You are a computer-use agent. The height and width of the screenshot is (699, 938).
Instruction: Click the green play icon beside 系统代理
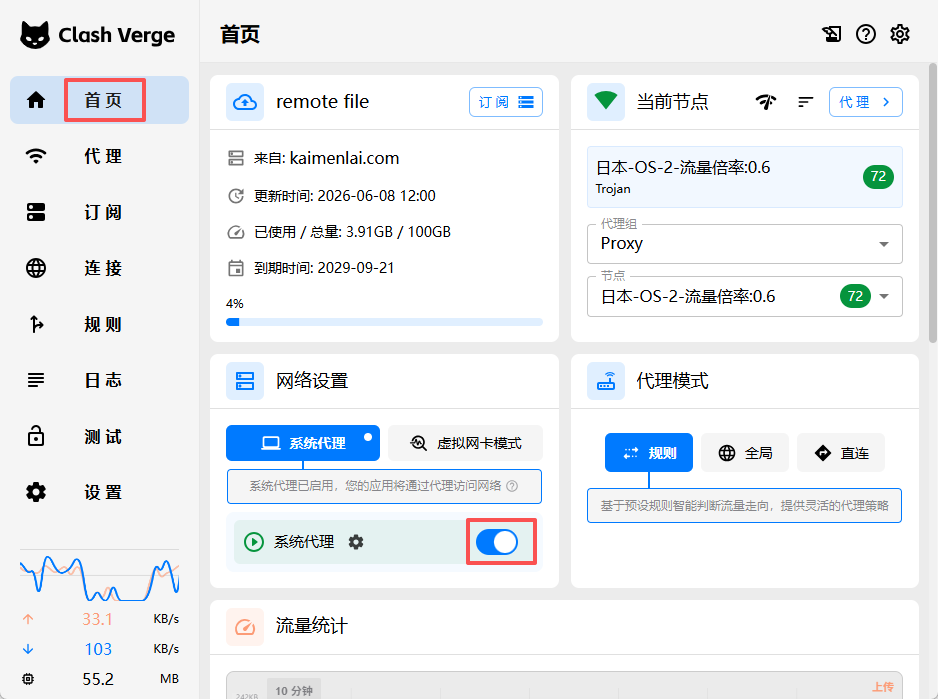(254, 542)
